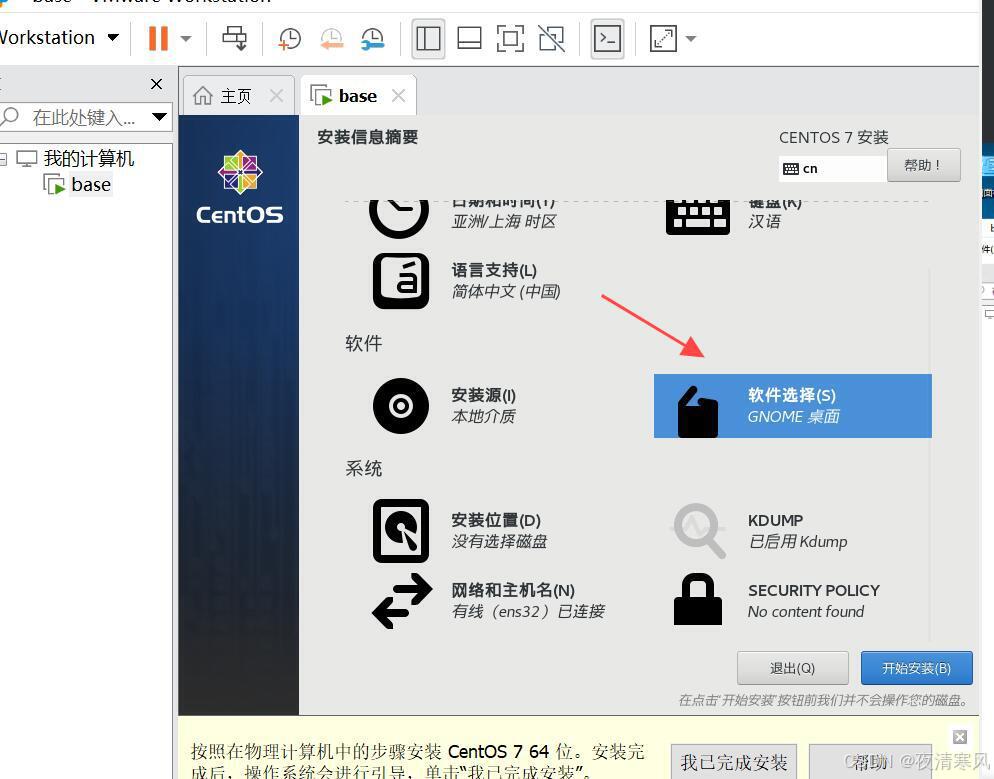Open keyboard settings icon
Image resolution: width=994 pixels, height=779 pixels.
pyautogui.click(x=697, y=217)
